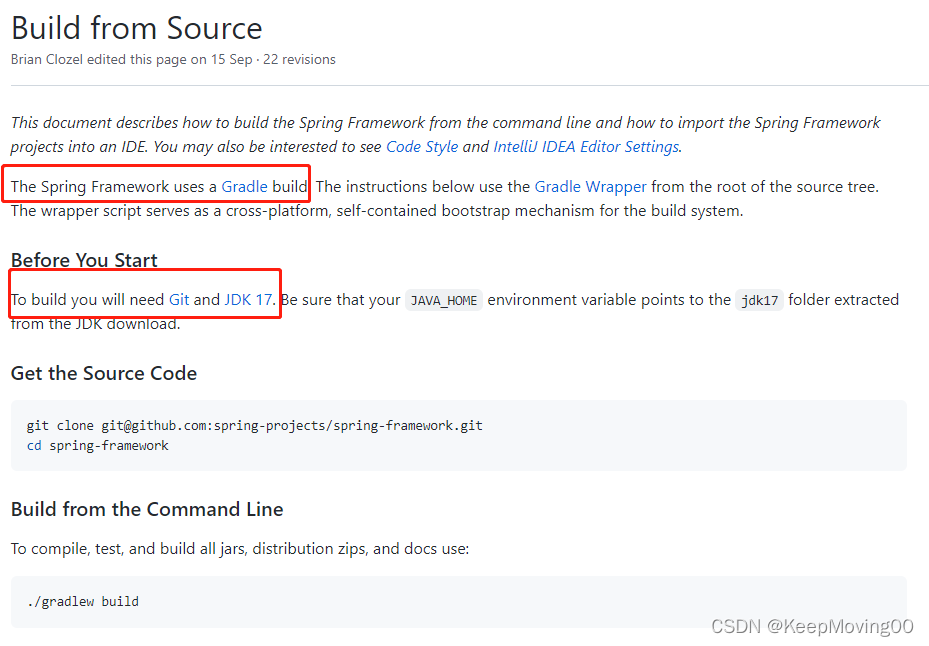
Task: Click 'To compile, test, and build all jars' sentence
Action: pyautogui.click(x=240, y=549)
